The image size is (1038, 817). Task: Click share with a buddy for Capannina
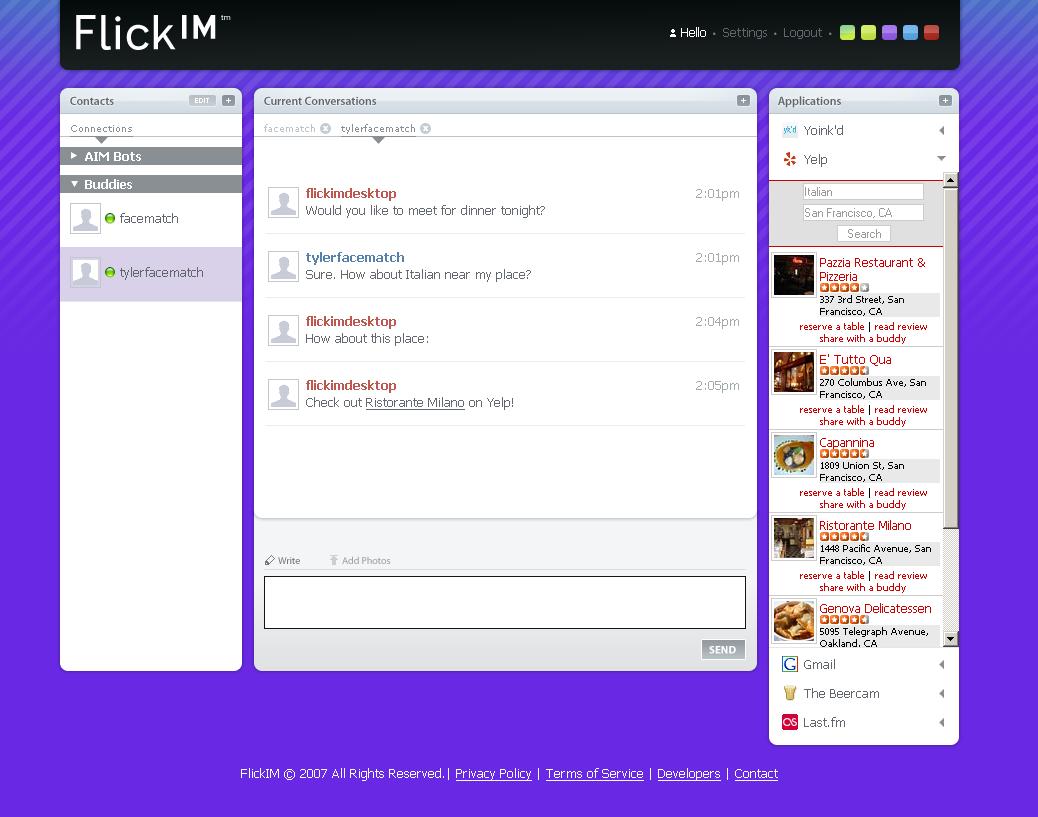(863, 505)
